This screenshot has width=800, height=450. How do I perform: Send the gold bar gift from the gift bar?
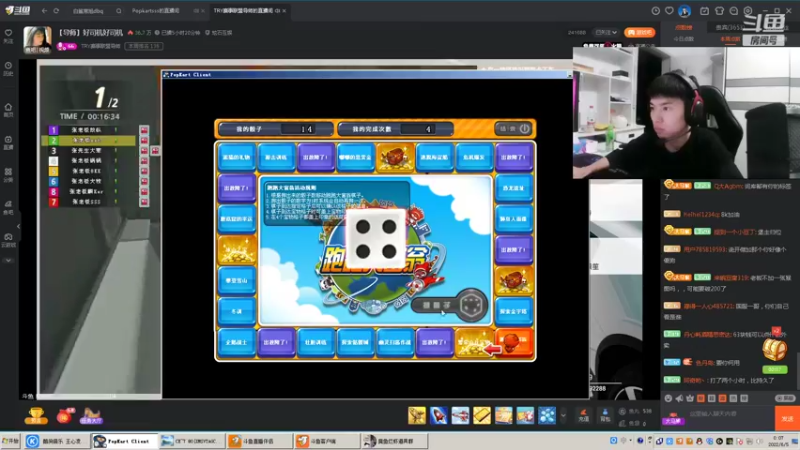(x=481, y=415)
